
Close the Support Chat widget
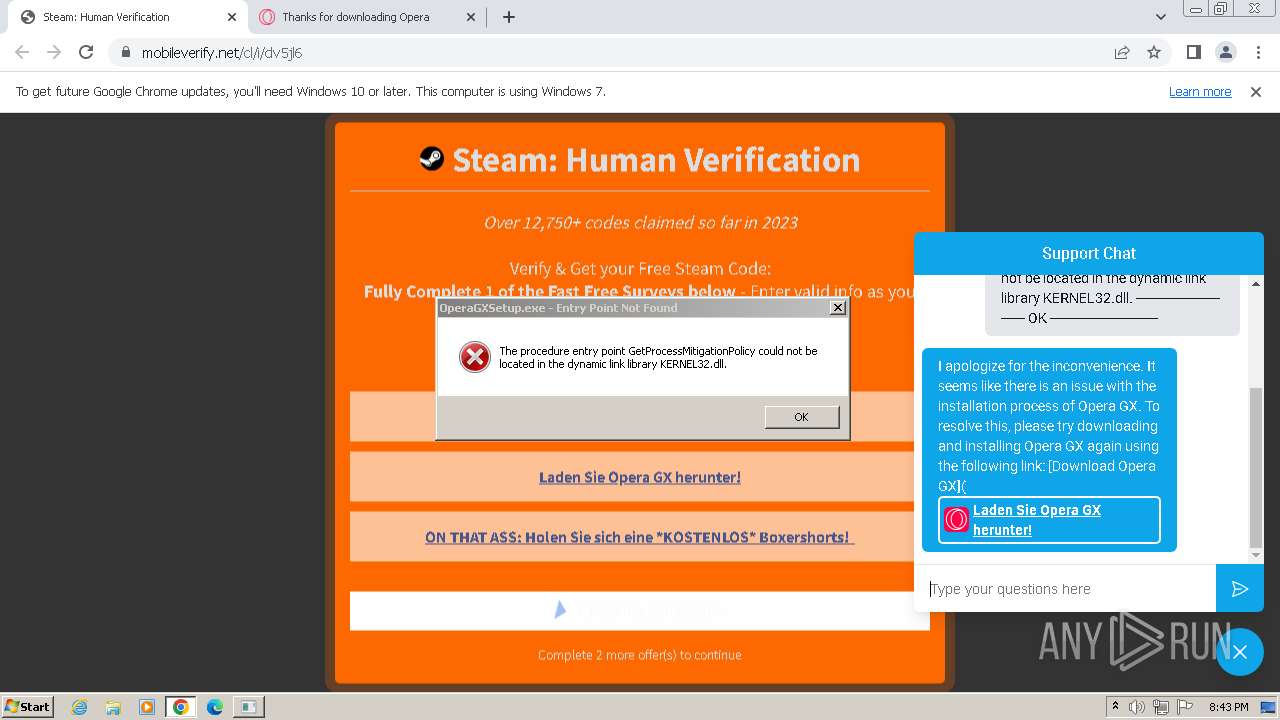pyautogui.click(x=1240, y=652)
